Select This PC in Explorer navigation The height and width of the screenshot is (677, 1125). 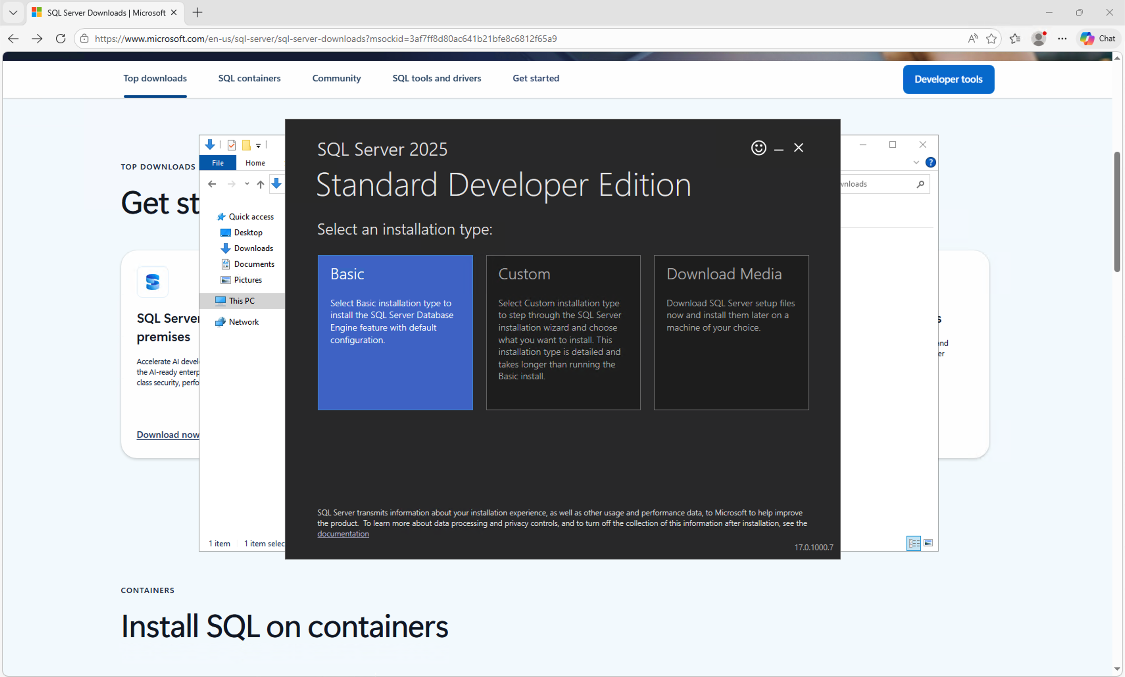242,300
